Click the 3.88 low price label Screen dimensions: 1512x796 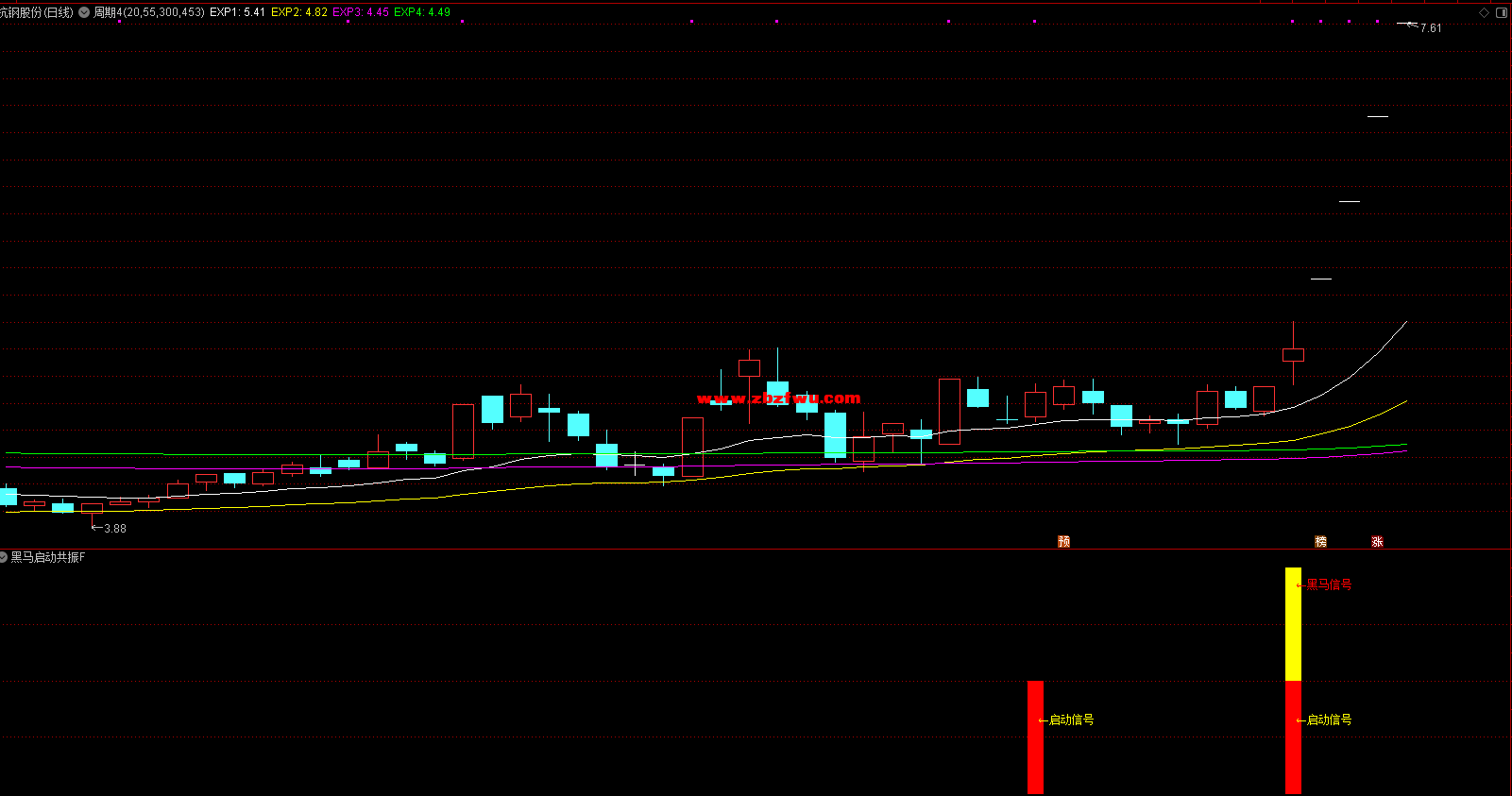click(115, 529)
